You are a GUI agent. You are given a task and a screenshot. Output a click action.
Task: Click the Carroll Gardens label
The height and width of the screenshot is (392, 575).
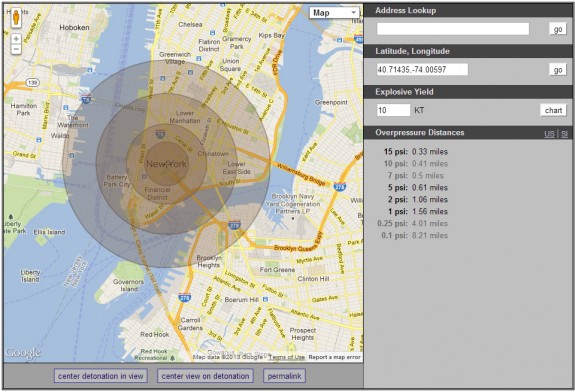click(190, 324)
